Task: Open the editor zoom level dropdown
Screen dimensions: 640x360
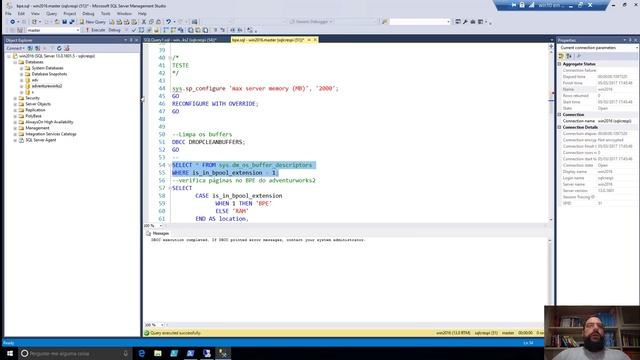Action: point(160,226)
